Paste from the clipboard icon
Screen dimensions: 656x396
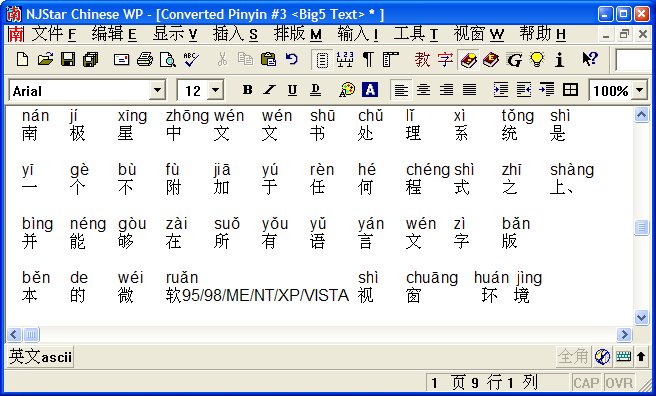pos(268,59)
